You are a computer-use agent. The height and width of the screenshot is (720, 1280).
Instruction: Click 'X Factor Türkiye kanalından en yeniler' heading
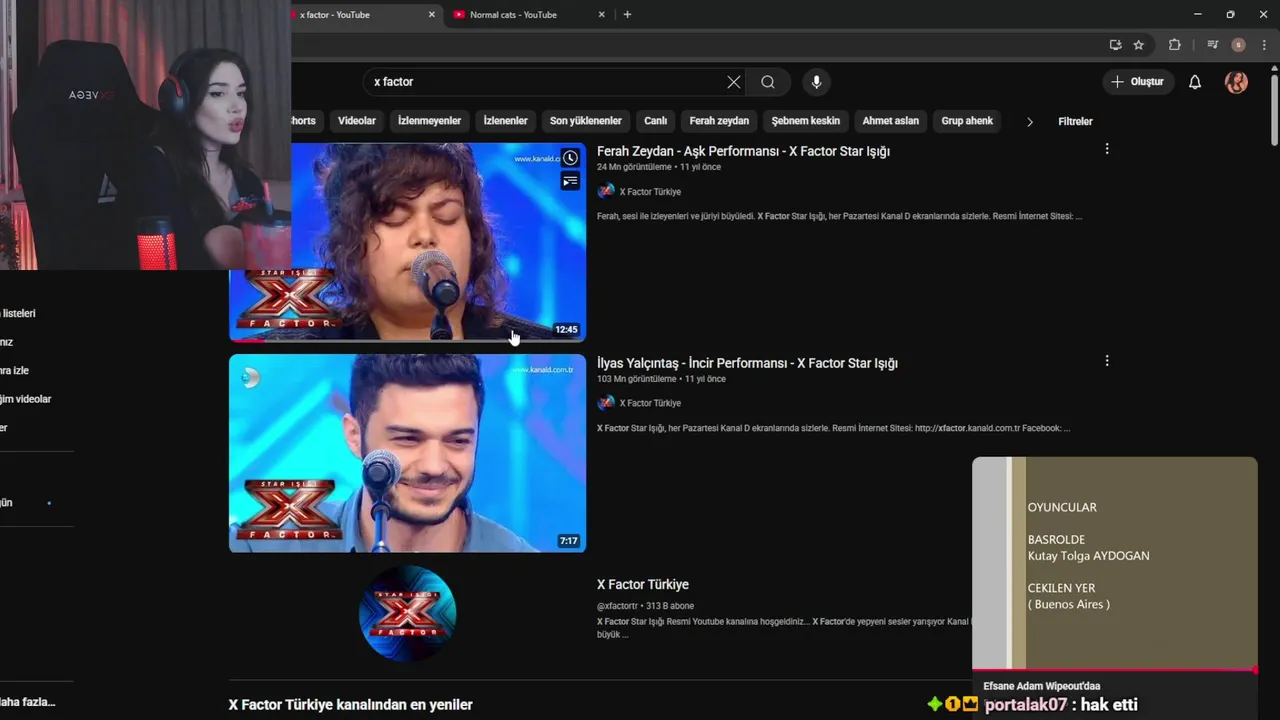point(350,705)
